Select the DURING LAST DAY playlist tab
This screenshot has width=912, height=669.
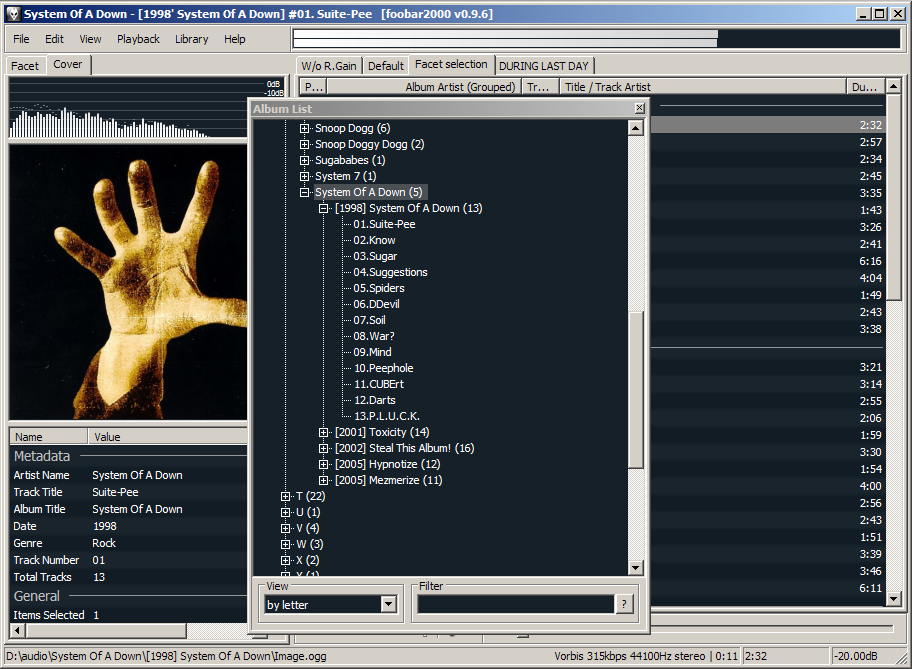544,66
